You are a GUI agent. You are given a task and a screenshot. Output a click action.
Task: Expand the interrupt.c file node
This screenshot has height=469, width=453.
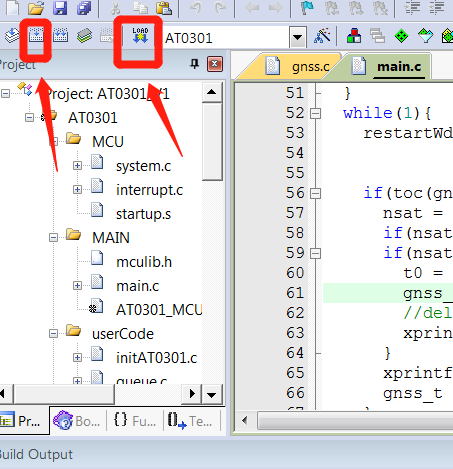pyautogui.click(x=77, y=189)
